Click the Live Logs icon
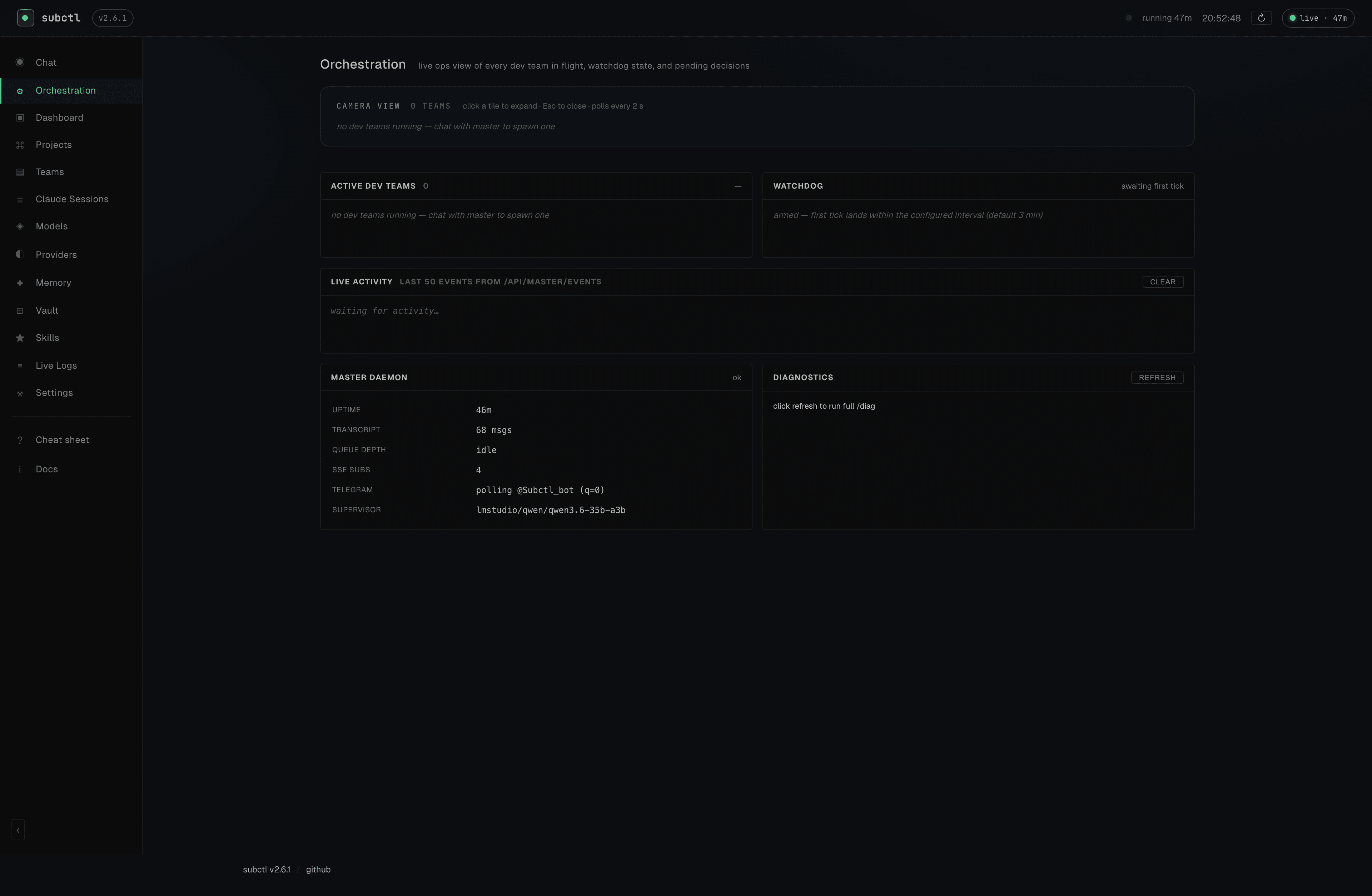This screenshot has height=896, width=1372. [20, 366]
